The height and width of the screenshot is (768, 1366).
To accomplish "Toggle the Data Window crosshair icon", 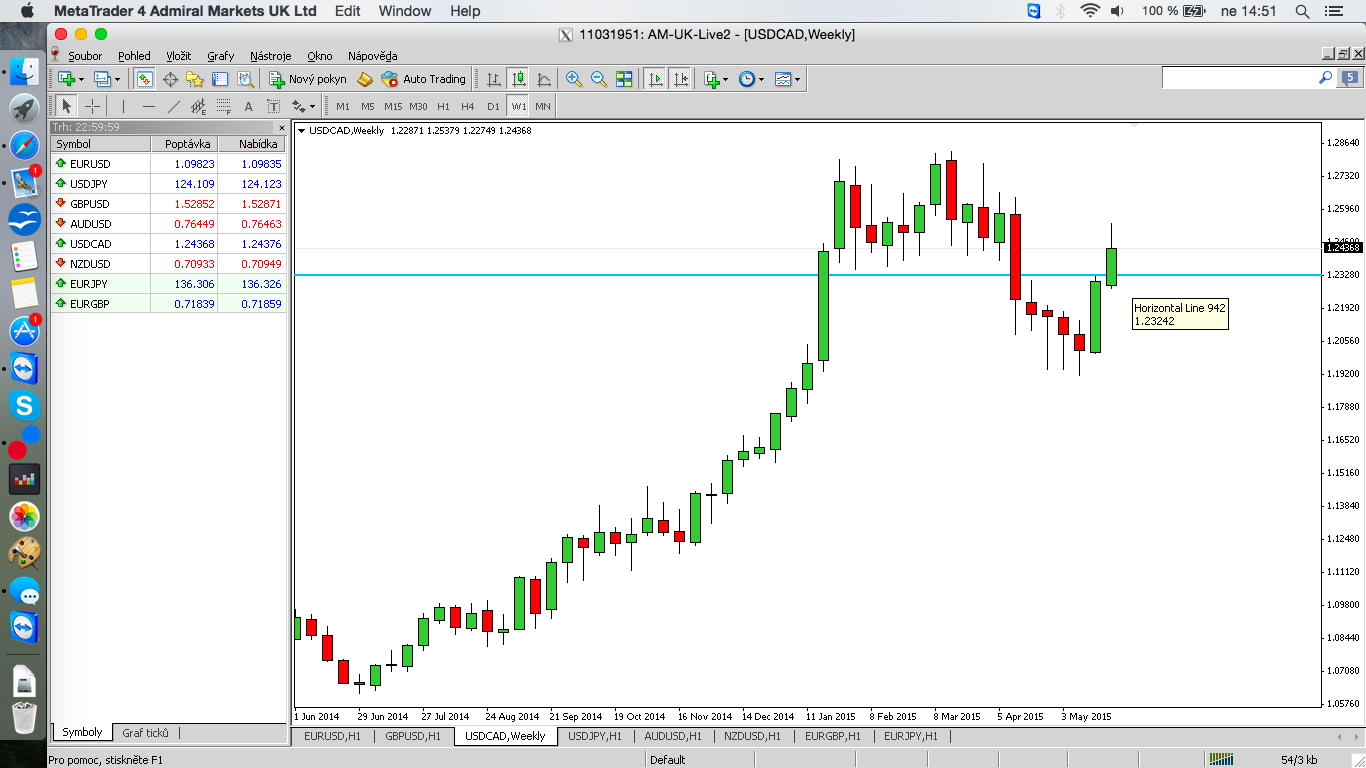I will [x=170, y=79].
